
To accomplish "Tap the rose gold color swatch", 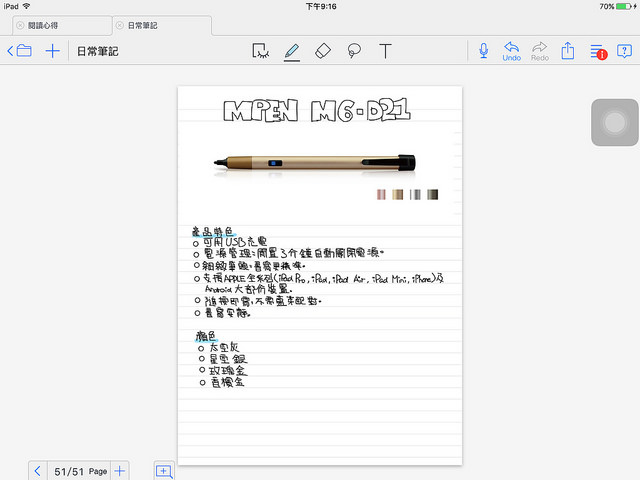I will [x=381, y=194].
